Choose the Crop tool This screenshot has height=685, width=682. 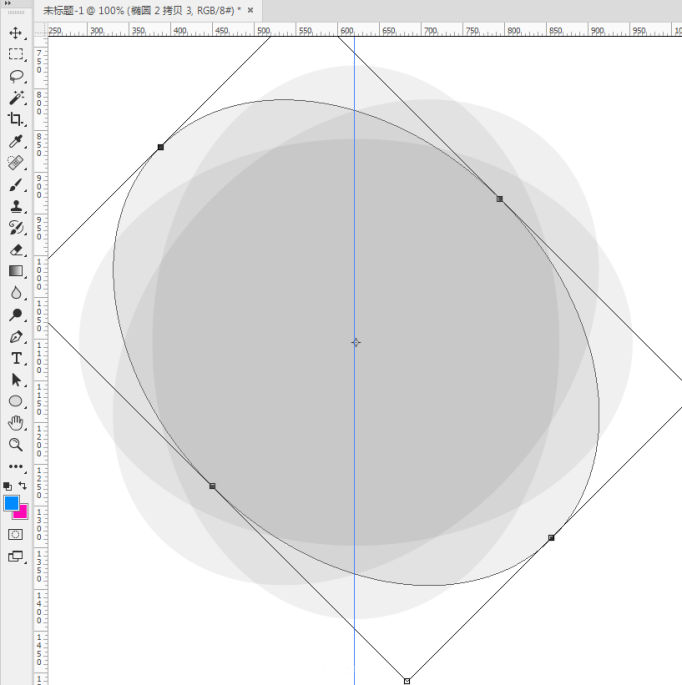pos(16,119)
